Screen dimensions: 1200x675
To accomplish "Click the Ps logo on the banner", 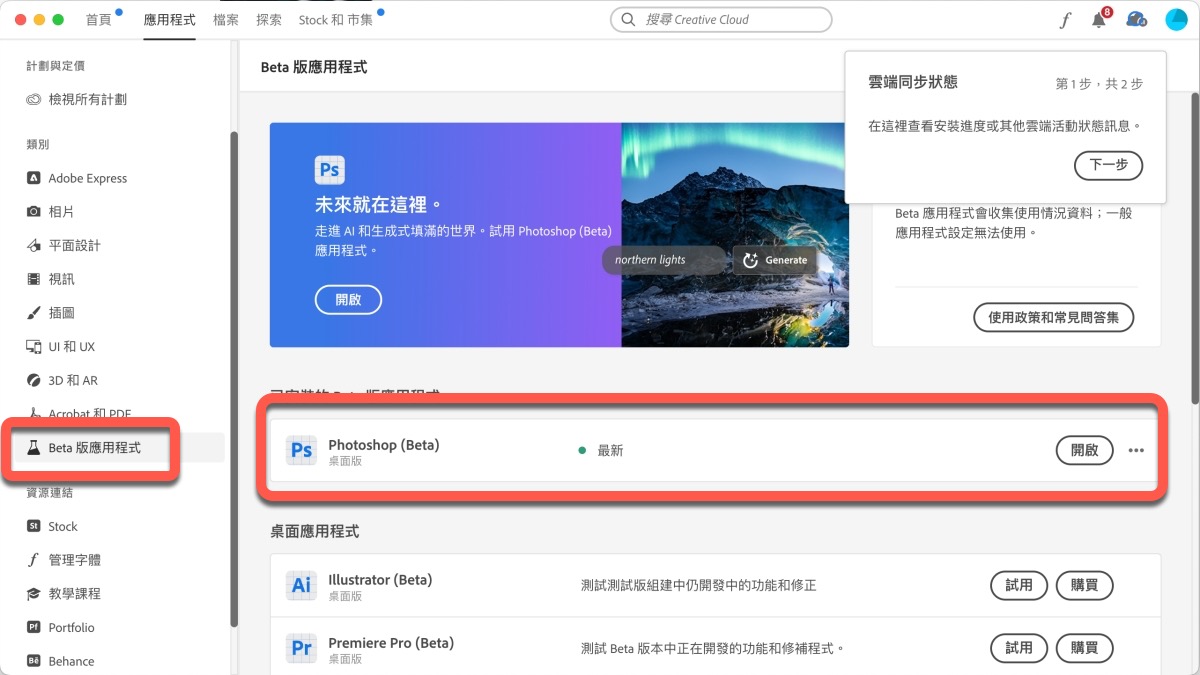I will [x=329, y=169].
